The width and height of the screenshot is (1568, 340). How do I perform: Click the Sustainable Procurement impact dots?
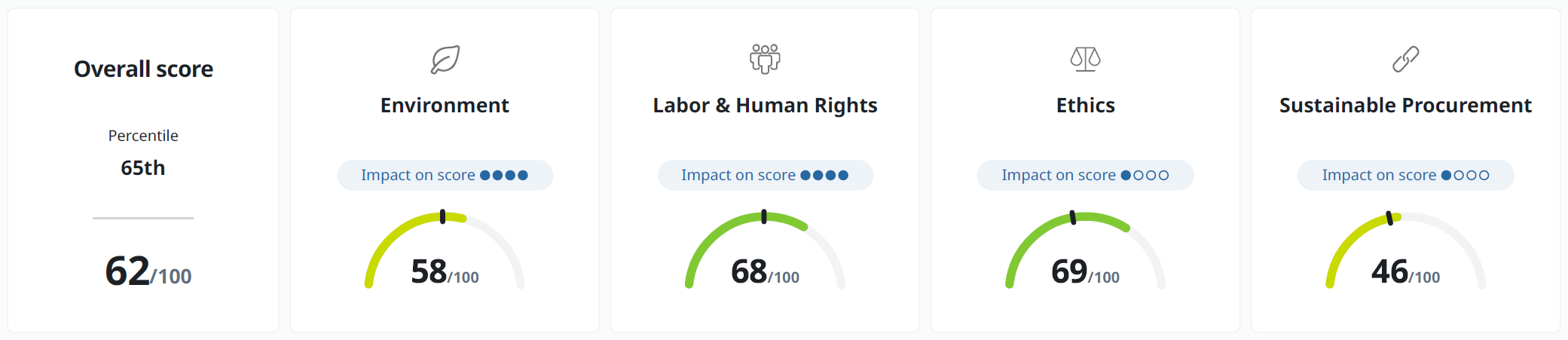[x=1465, y=176]
